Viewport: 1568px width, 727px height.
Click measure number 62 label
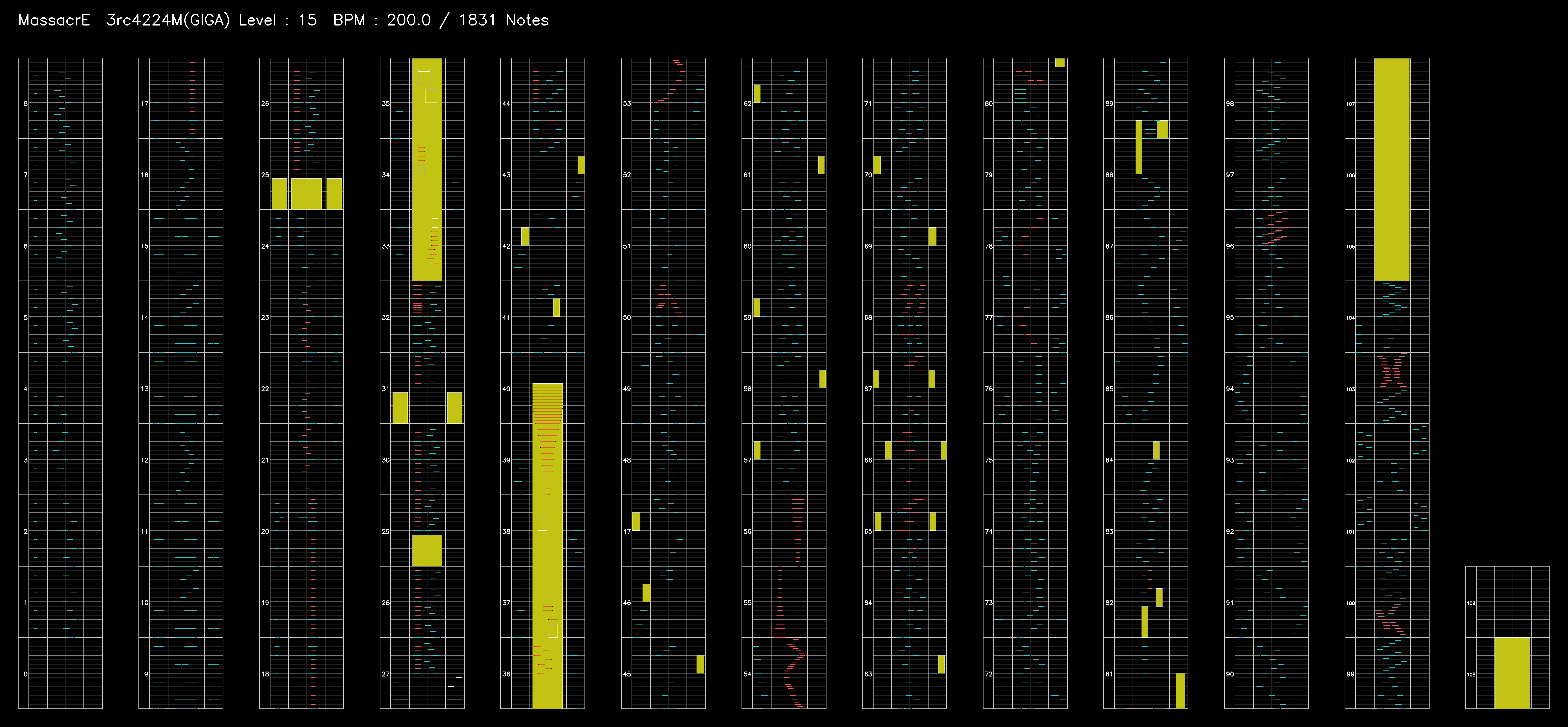click(x=747, y=104)
